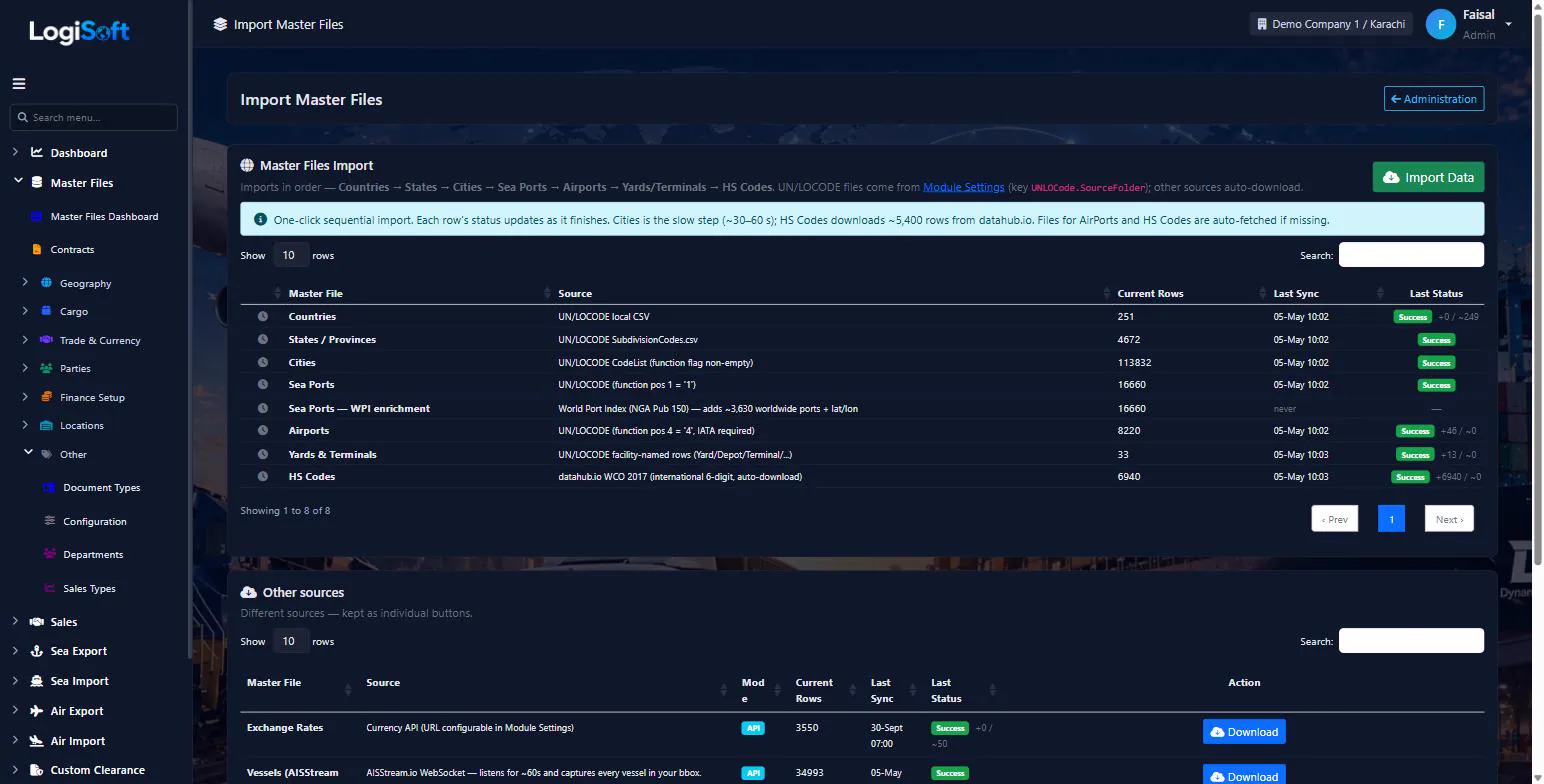Follow the Module Settings link
The height and width of the screenshot is (784, 1544).
point(963,187)
